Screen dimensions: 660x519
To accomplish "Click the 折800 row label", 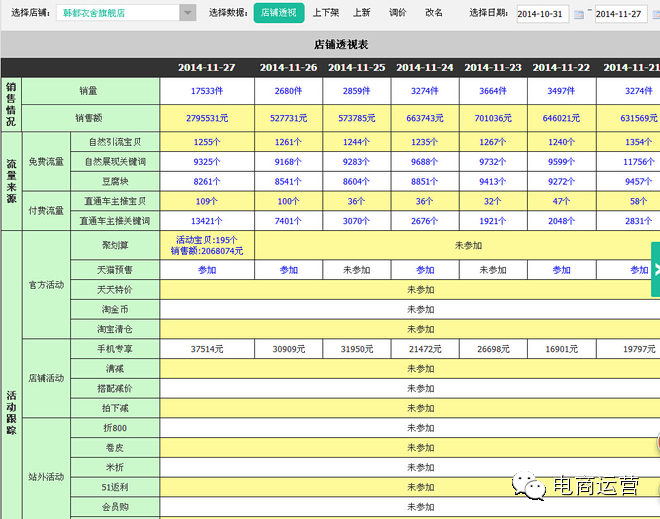I will 115,428.
